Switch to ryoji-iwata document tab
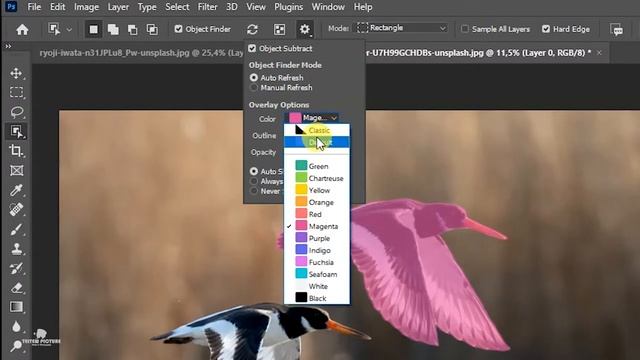The width and height of the screenshot is (640, 360). (x=141, y=53)
